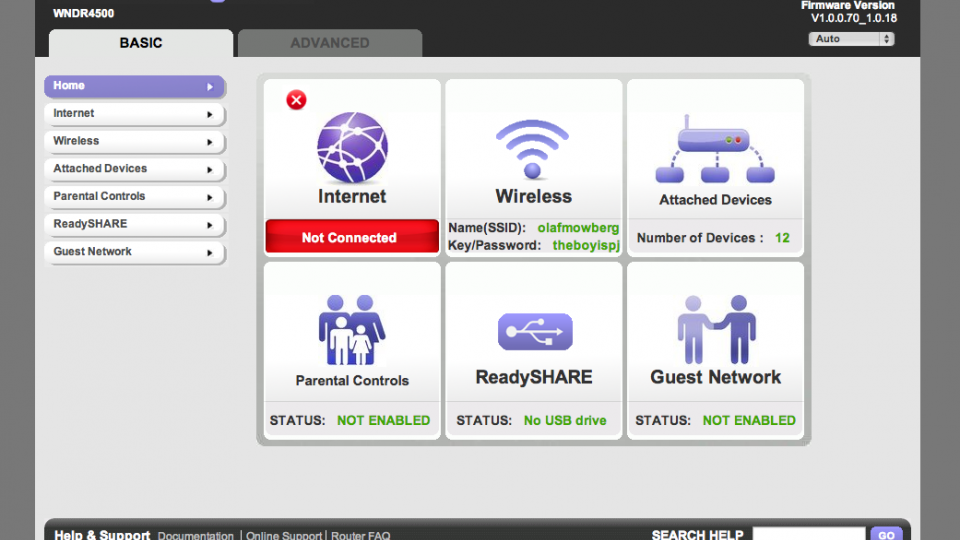960x540 pixels.
Task: Open the Documentation link
Action: coord(195,535)
